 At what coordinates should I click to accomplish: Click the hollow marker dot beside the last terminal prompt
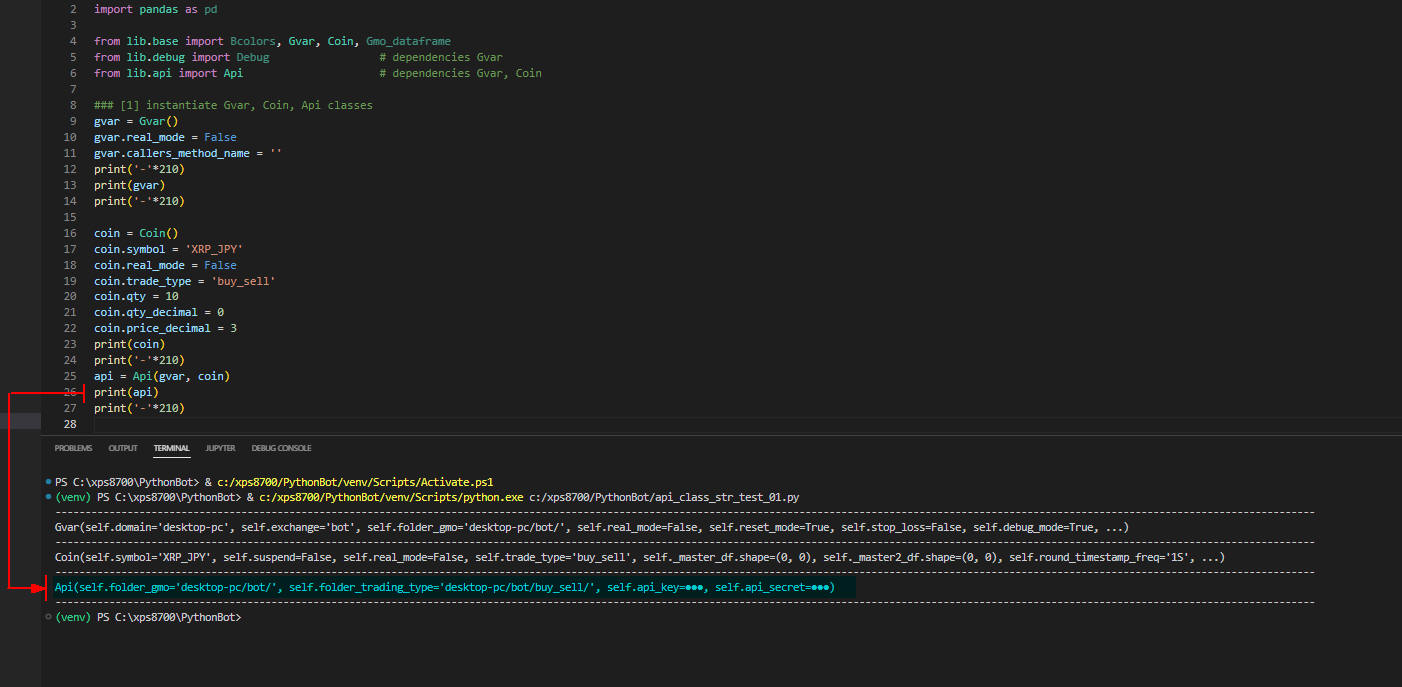(48, 617)
